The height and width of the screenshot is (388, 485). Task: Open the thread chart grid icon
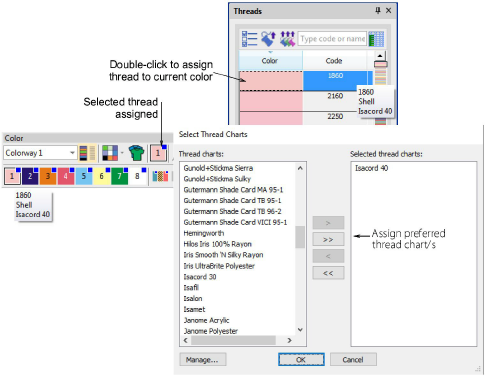[376, 39]
